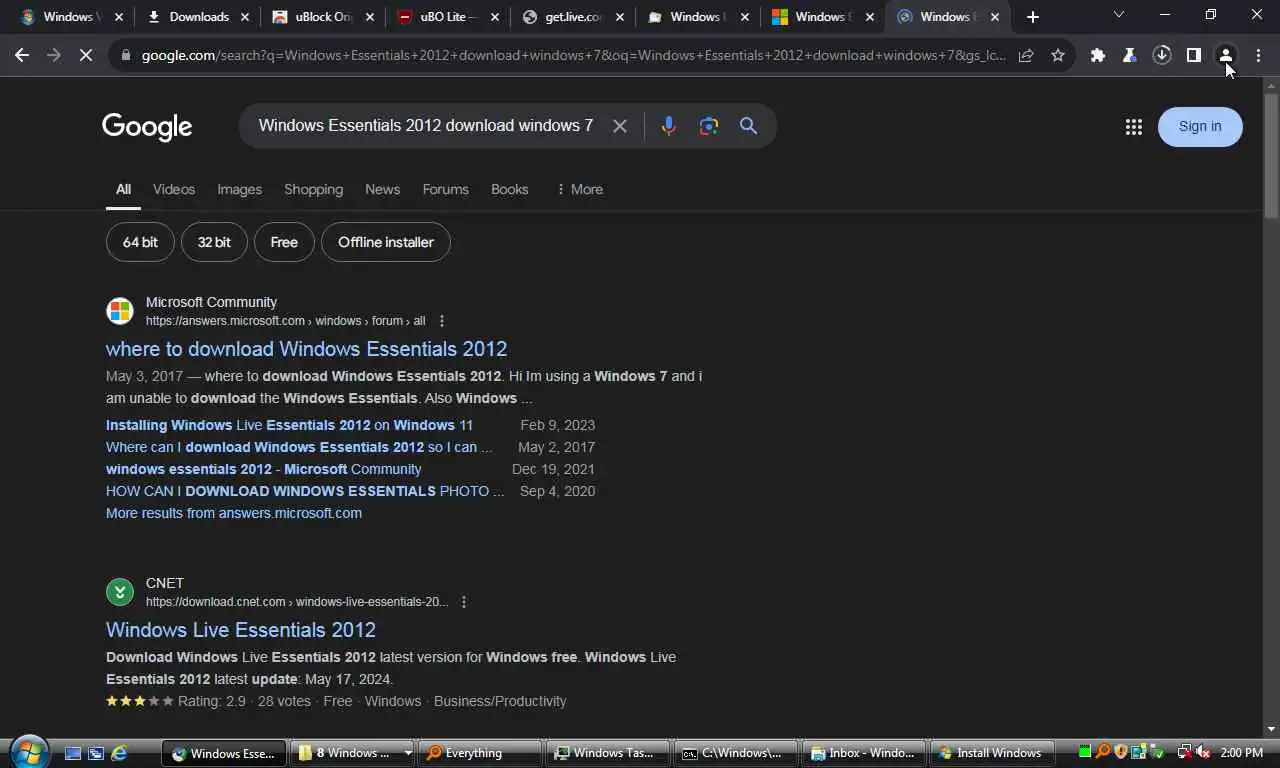The height and width of the screenshot is (768, 1280).
Task: Select the Books search tab
Action: pyautogui.click(x=509, y=189)
